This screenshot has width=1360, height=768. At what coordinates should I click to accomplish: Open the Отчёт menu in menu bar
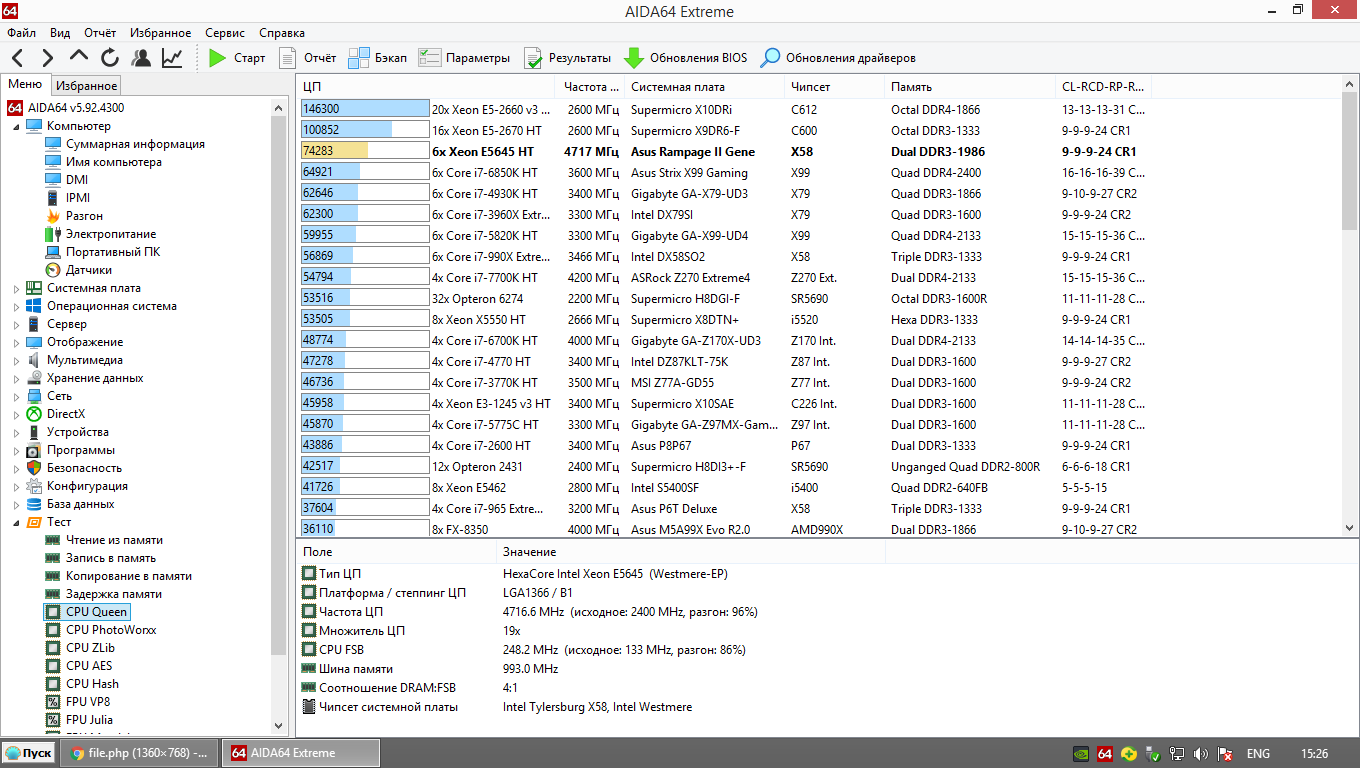(100, 33)
